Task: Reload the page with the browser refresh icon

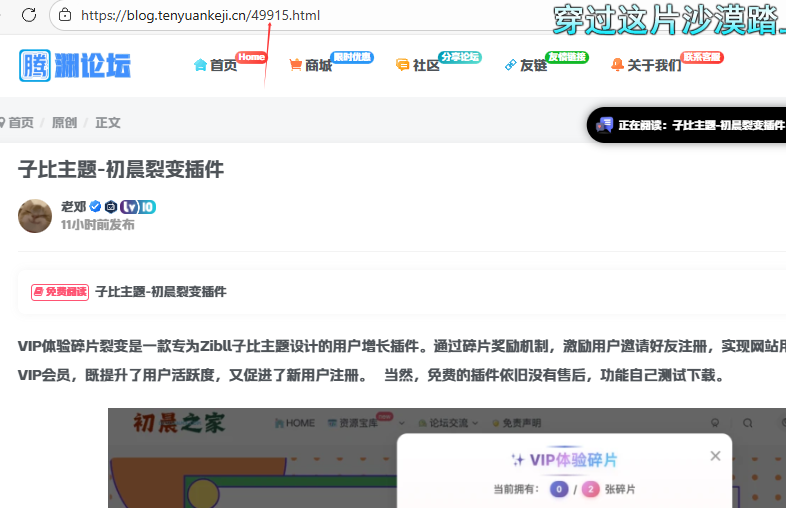Action: coord(29,15)
